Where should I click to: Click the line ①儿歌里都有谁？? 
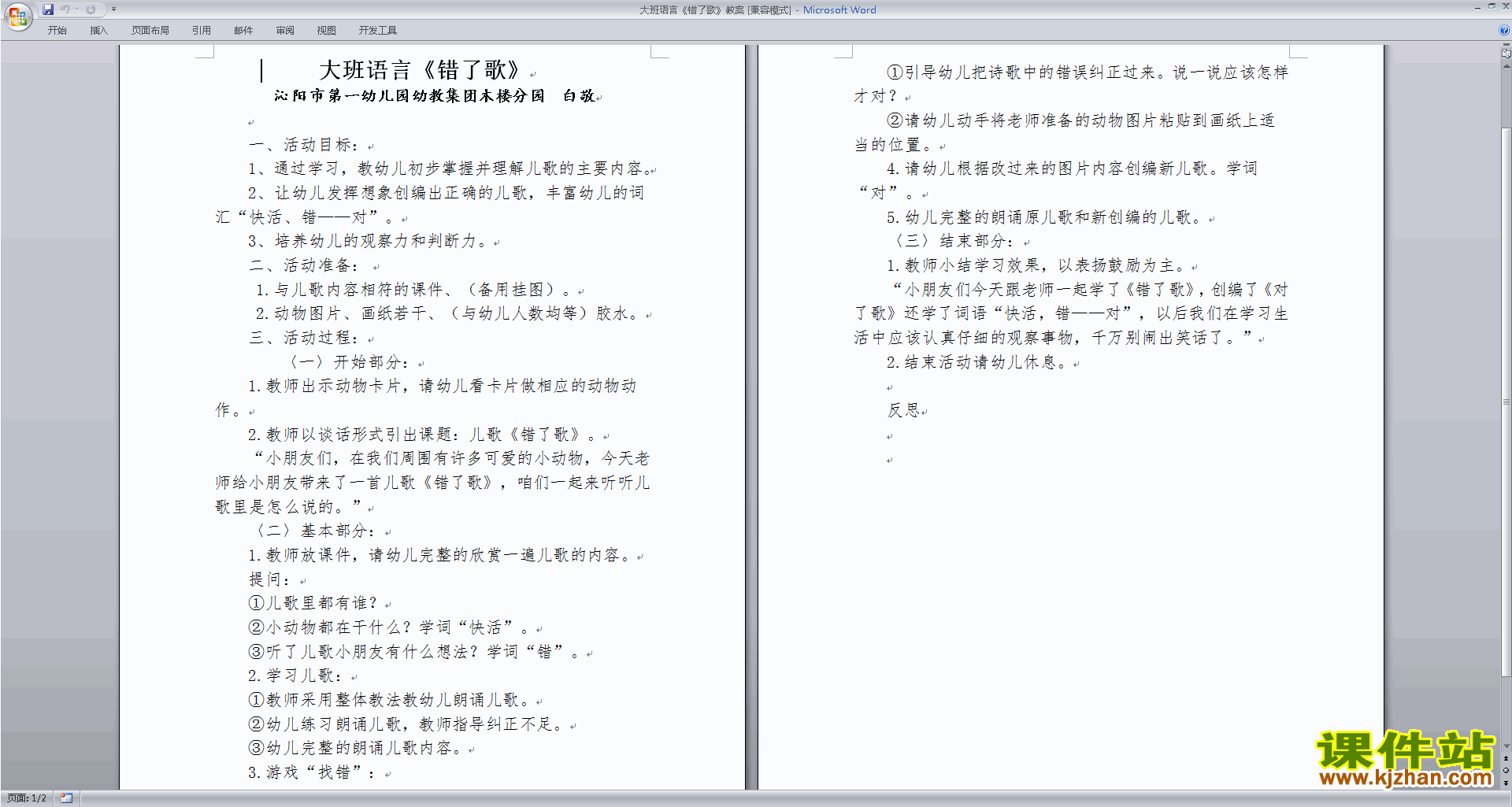click(313, 603)
